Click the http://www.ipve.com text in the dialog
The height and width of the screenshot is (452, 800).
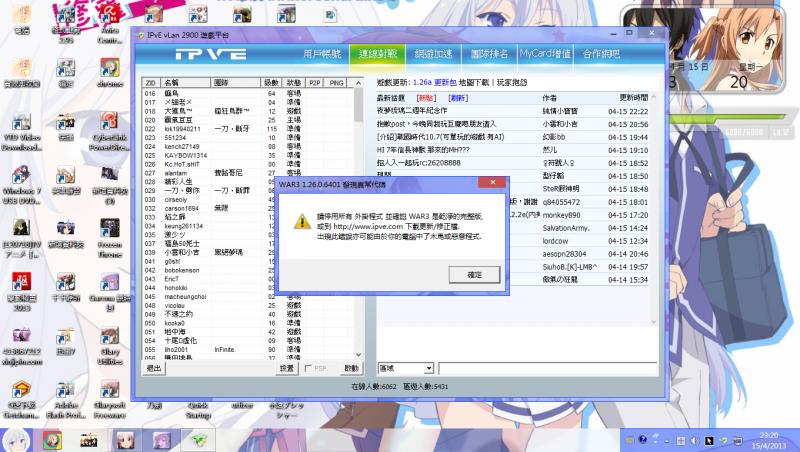(368, 226)
